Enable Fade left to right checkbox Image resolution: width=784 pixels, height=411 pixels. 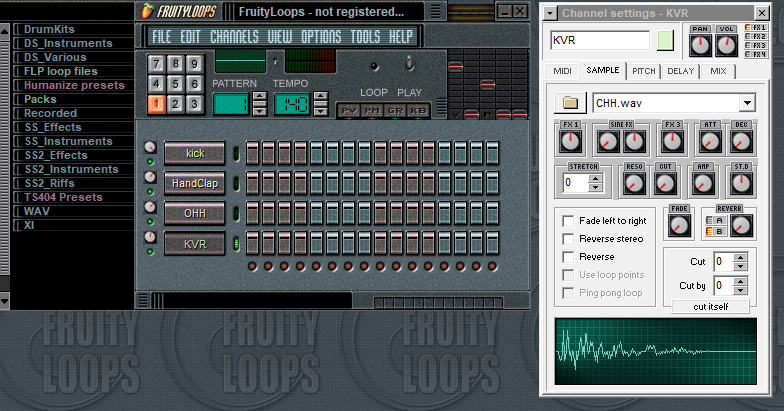click(568, 221)
